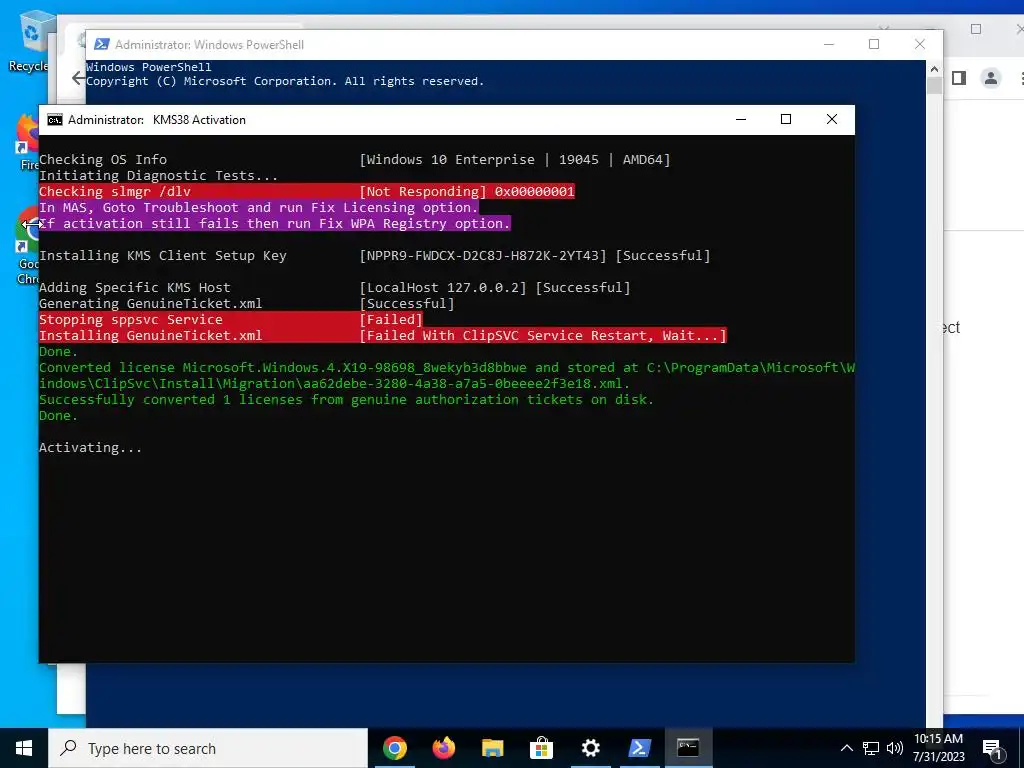Close the KMS38 Activation window

tap(832, 120)
